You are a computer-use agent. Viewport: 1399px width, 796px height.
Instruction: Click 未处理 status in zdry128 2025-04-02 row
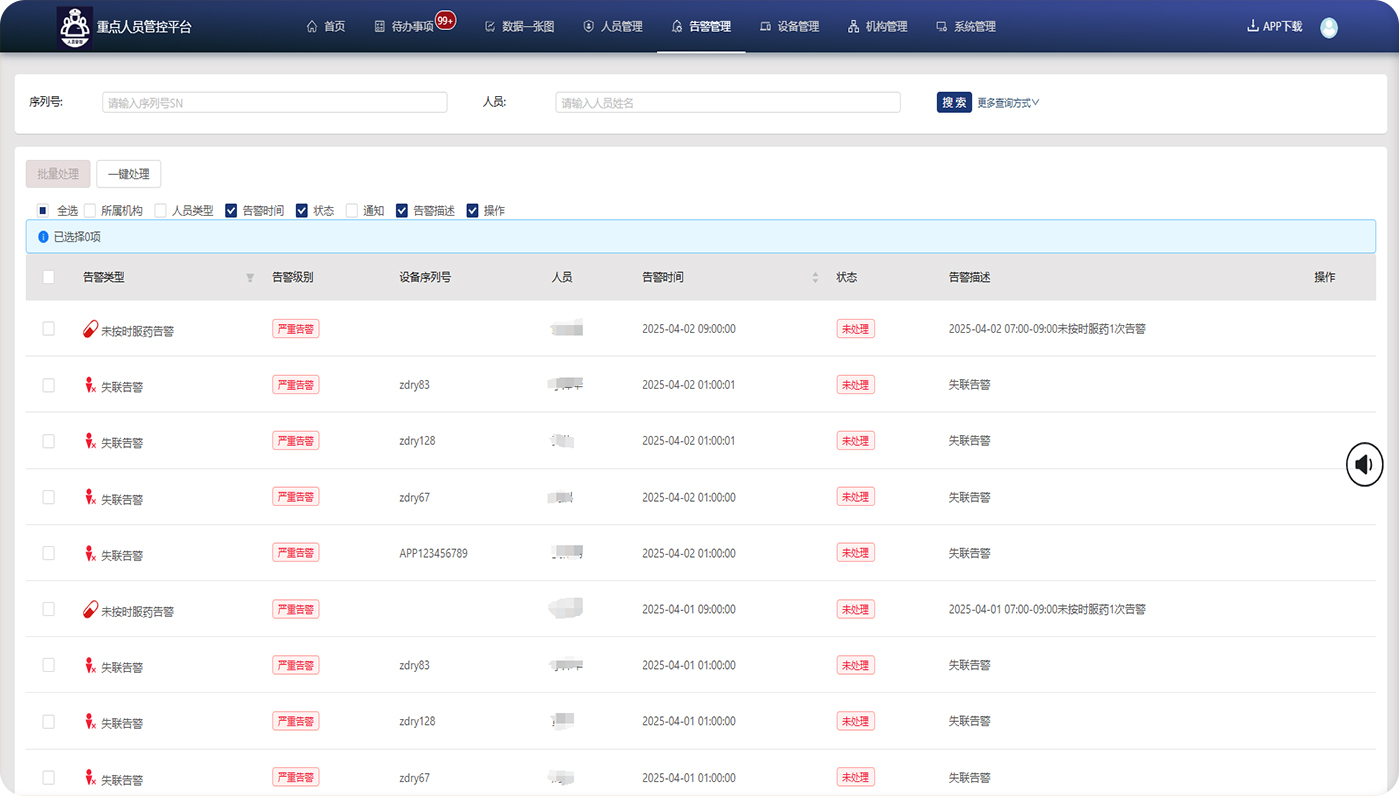855,441
